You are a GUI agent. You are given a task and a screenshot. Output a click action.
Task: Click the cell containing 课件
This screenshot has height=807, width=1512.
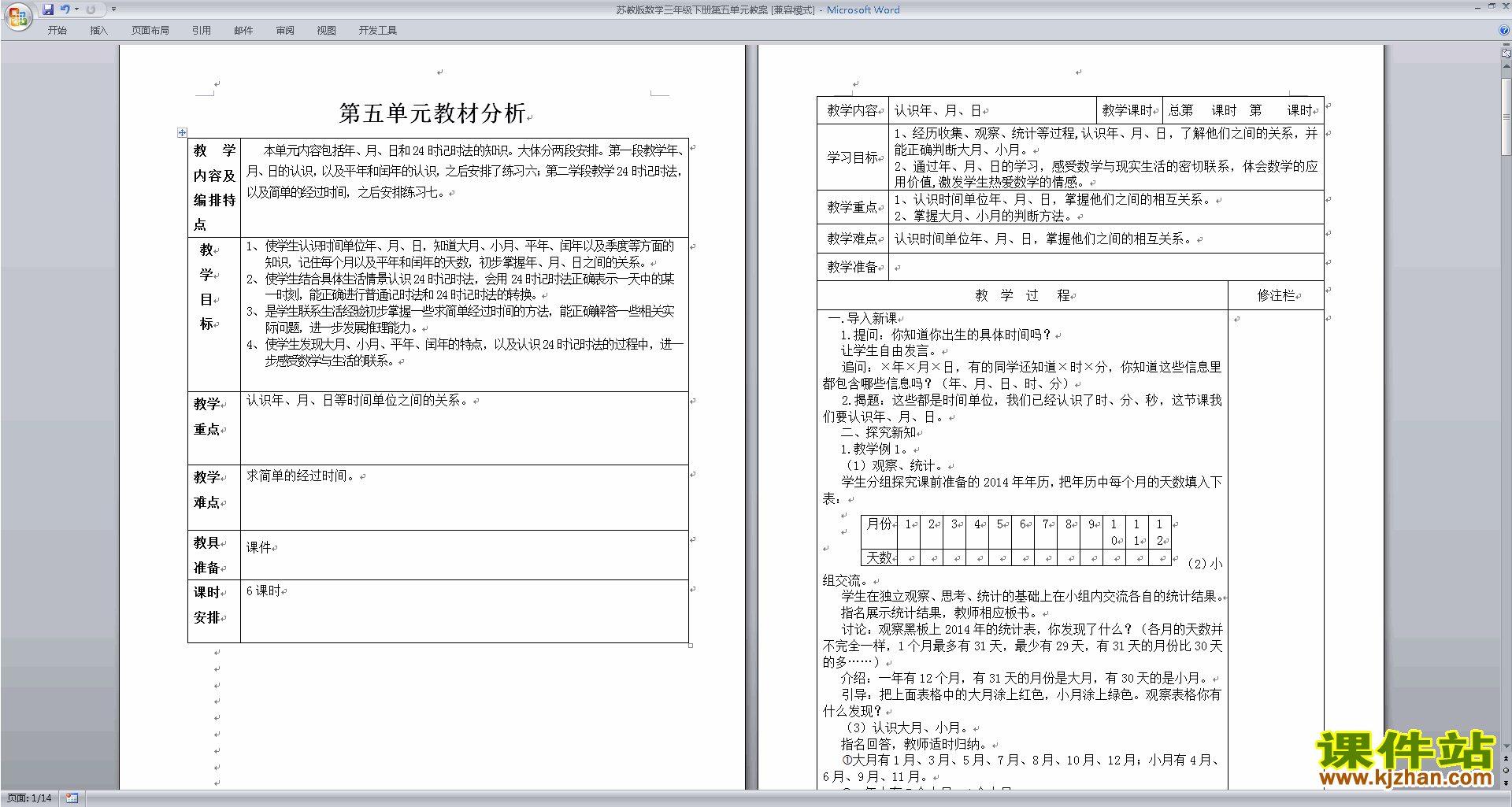pyautogui.click(x=465, y=555)
